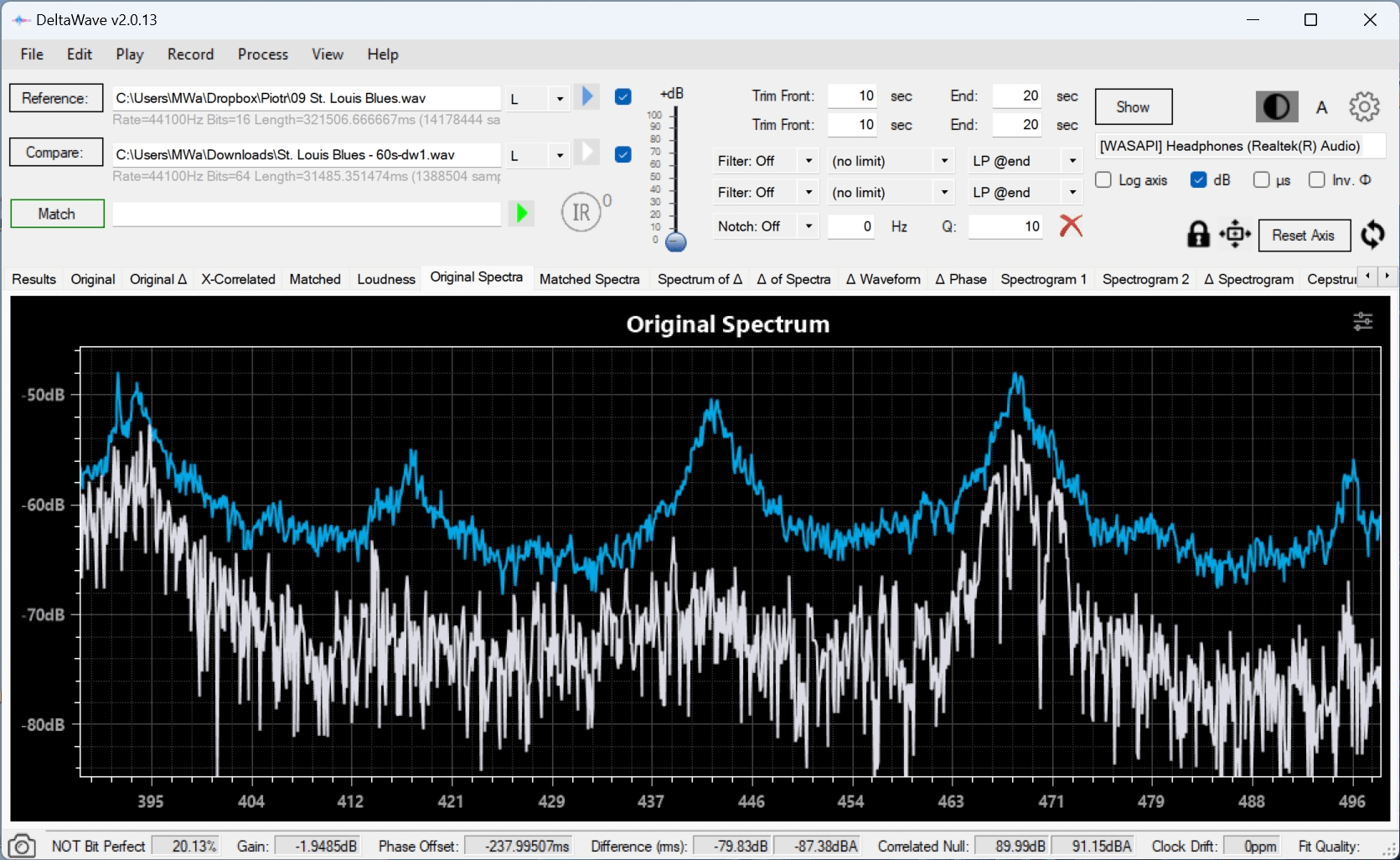Switch to the X-Correlated tab

(238, 279)
